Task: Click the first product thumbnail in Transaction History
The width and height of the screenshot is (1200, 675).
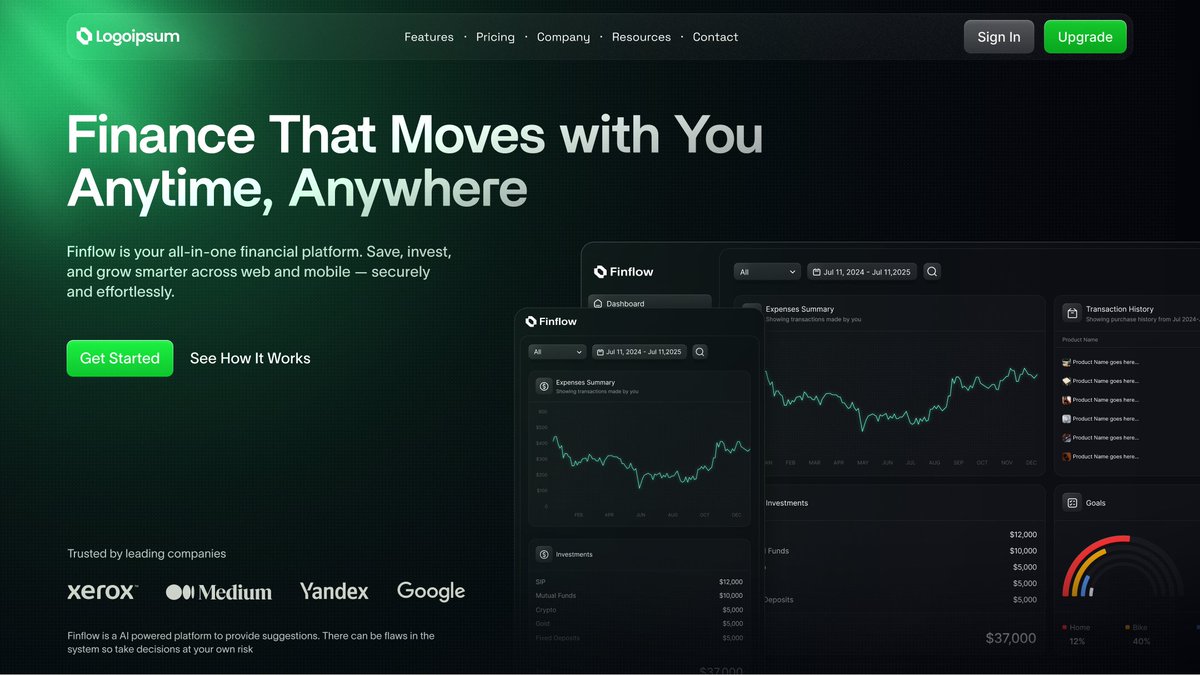Action: pyautogui.click(x=1067, y=362)
